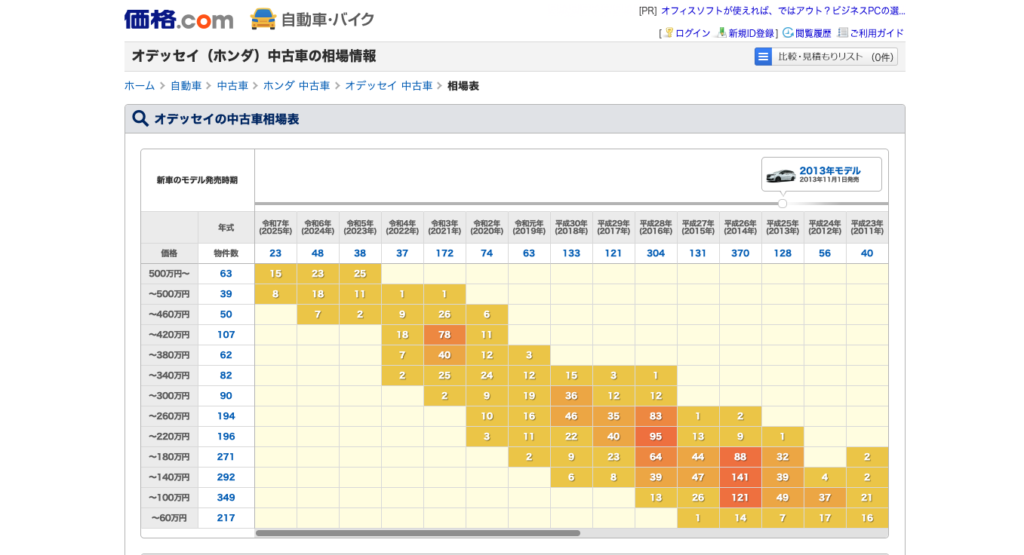Click cell 88 in the 〜180万円 row
This screenshot has height=555, width=1024.
pyautogui.click(x=740, y=457)
